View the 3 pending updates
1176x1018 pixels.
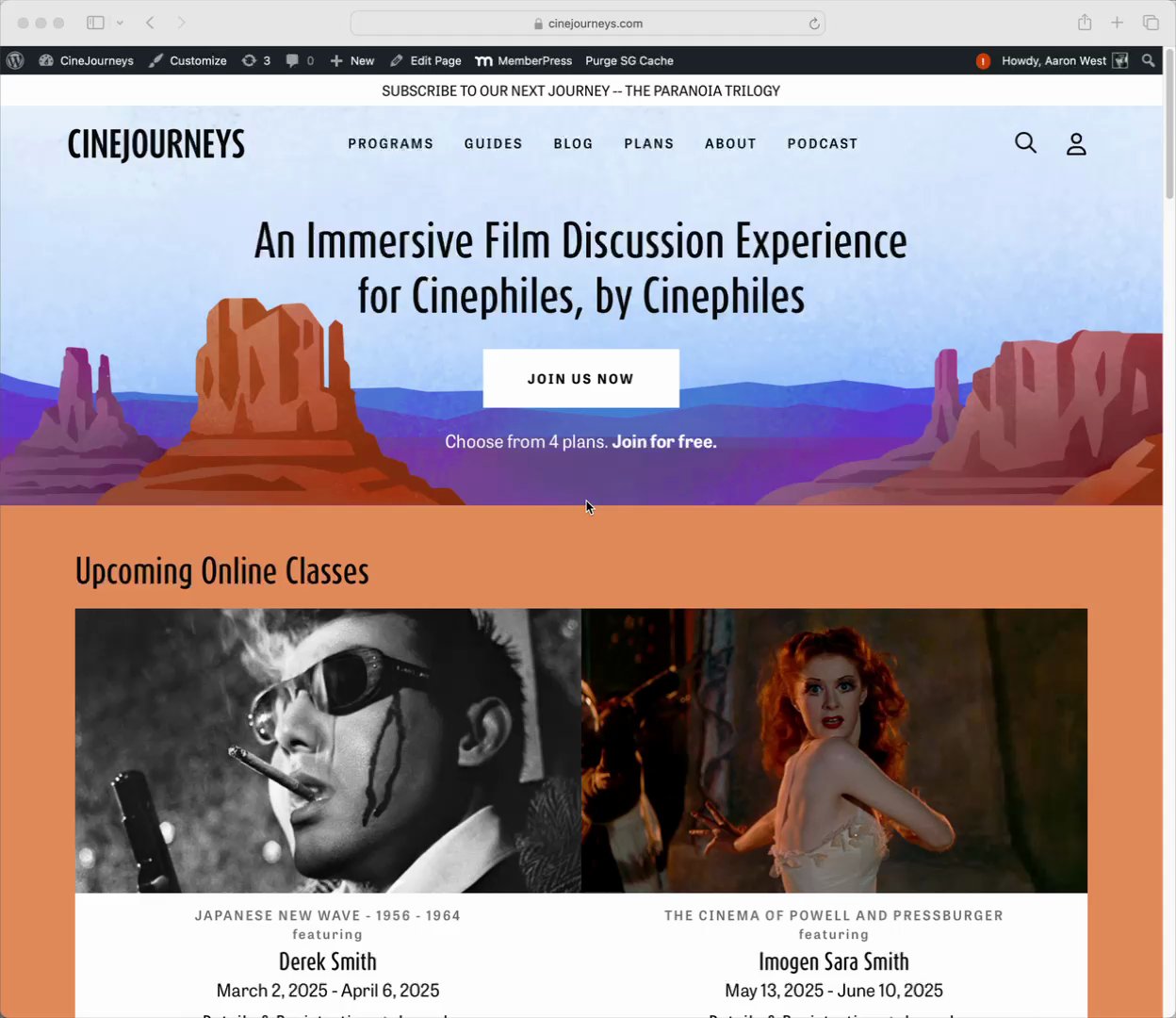256,60
